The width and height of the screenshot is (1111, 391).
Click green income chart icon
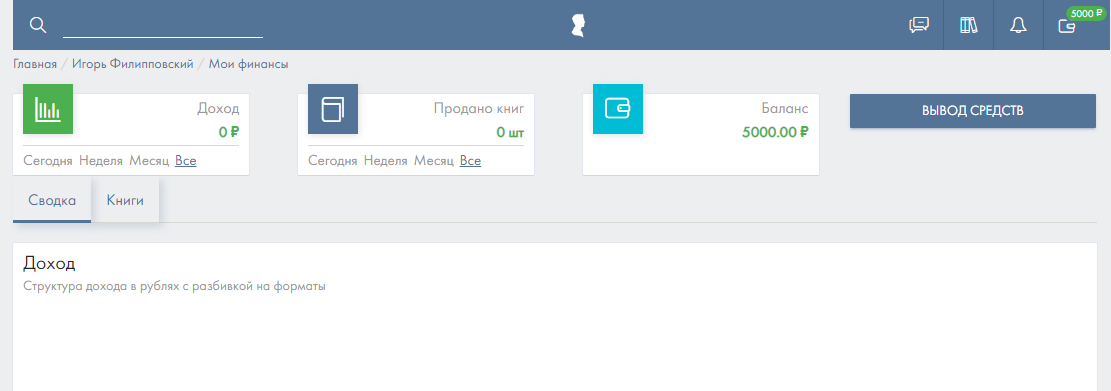pos(48,109)
